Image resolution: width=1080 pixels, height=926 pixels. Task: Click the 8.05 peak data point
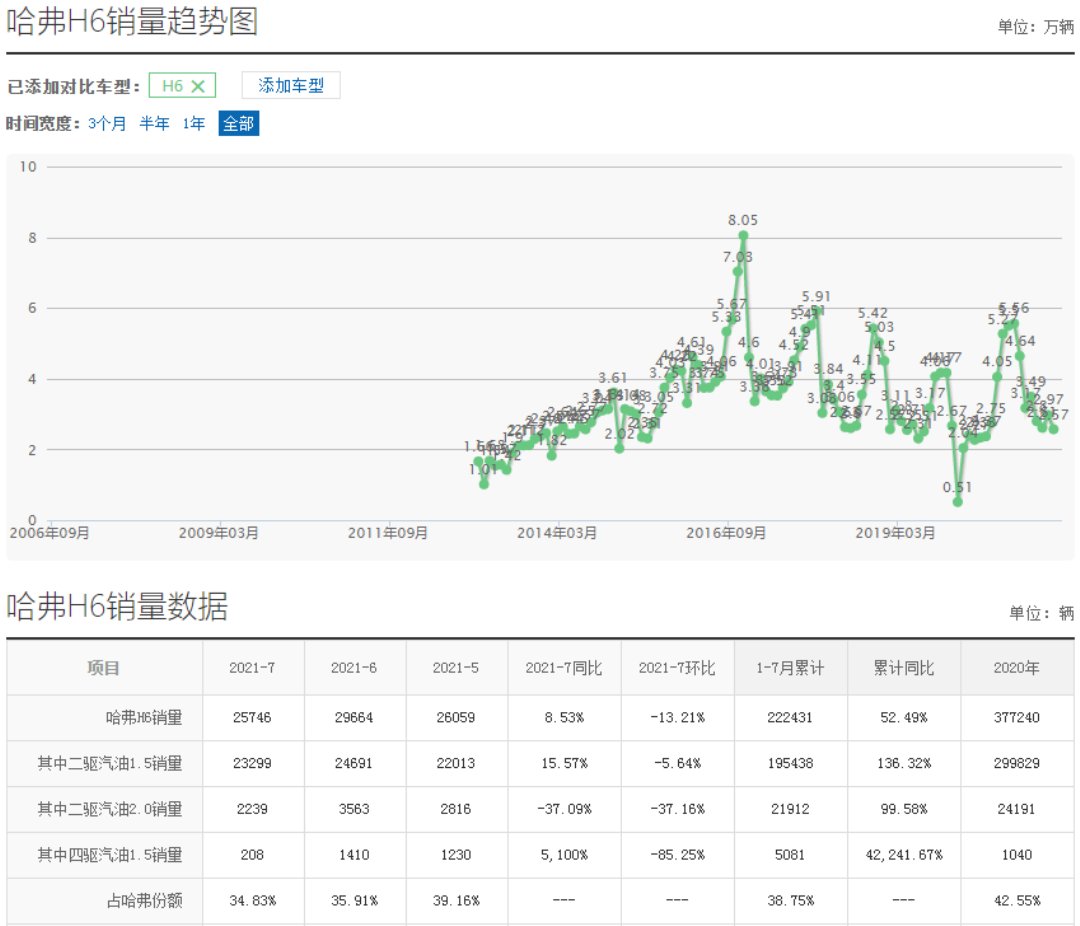(x=743, y=236)
